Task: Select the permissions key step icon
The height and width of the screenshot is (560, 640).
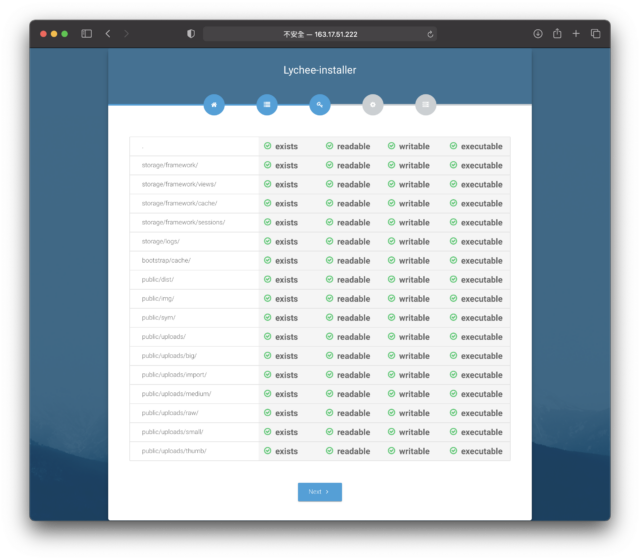Action: (320, 105)
